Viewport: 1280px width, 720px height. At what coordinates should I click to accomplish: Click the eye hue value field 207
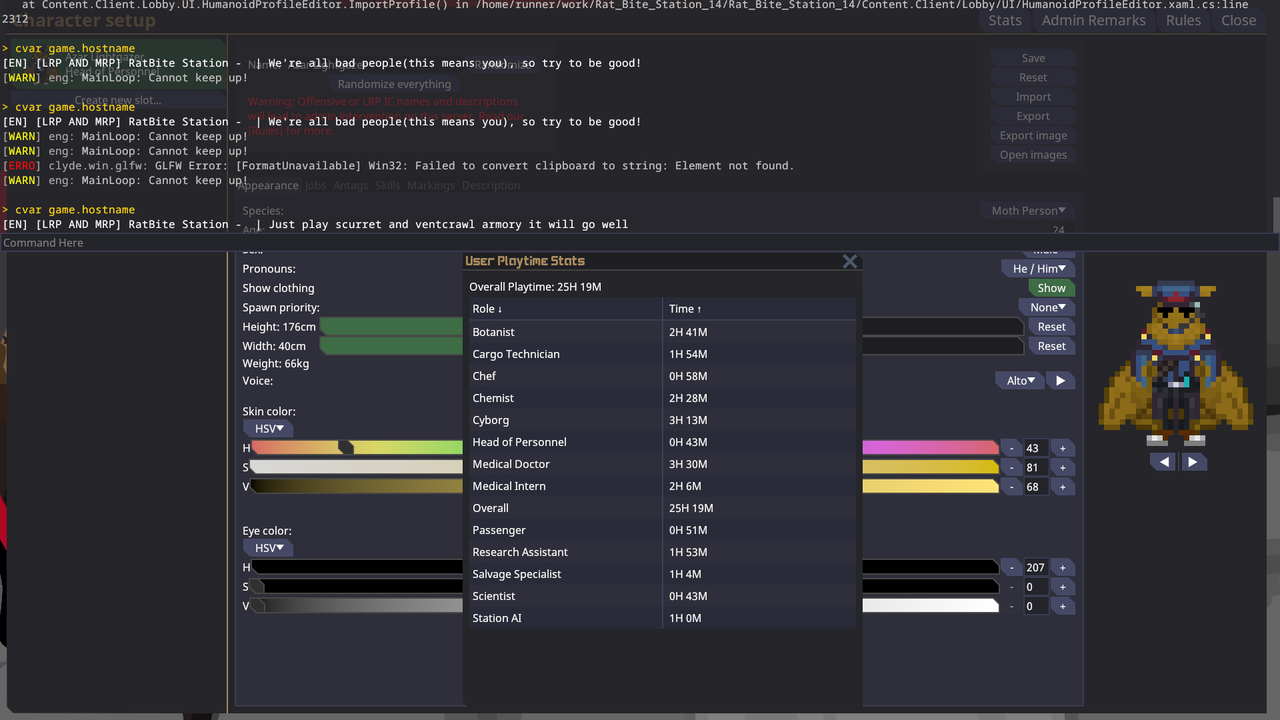tap(1036, 567)
